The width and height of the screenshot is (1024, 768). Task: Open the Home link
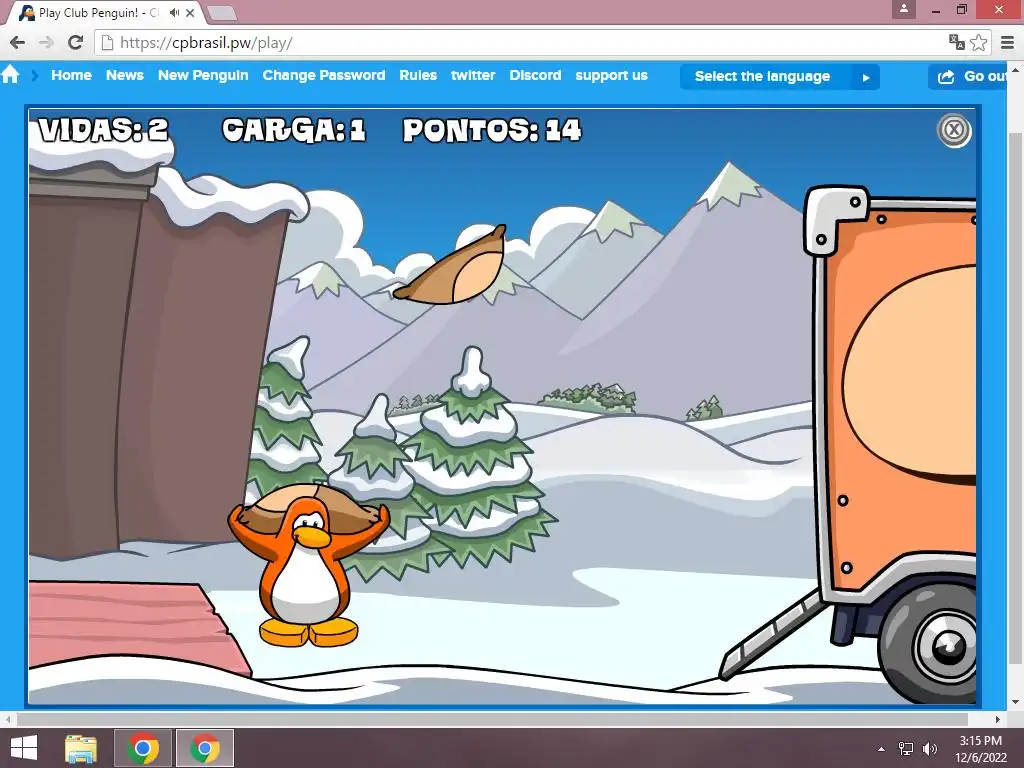71,75
